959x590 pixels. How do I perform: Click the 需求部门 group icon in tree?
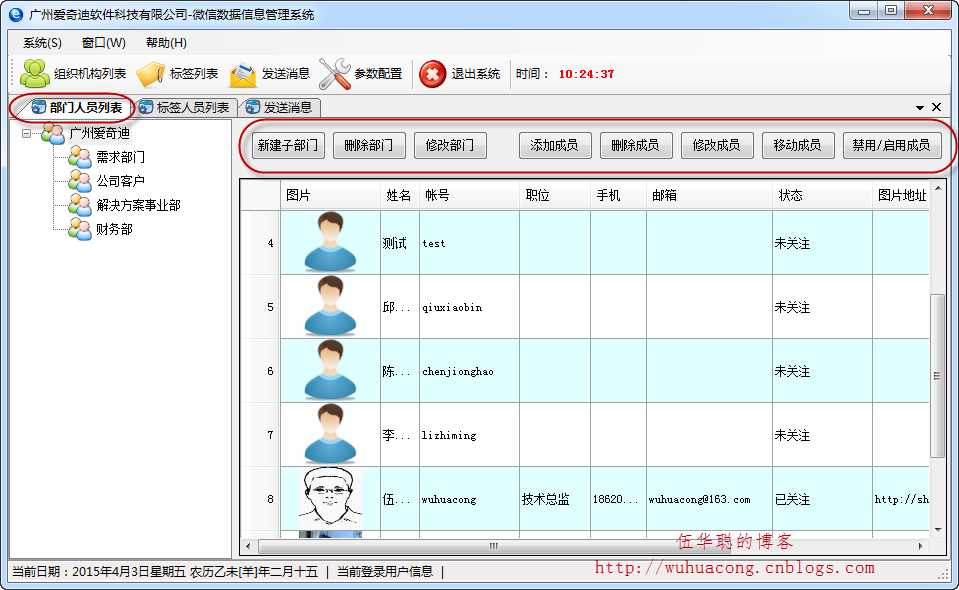[80, 157]
